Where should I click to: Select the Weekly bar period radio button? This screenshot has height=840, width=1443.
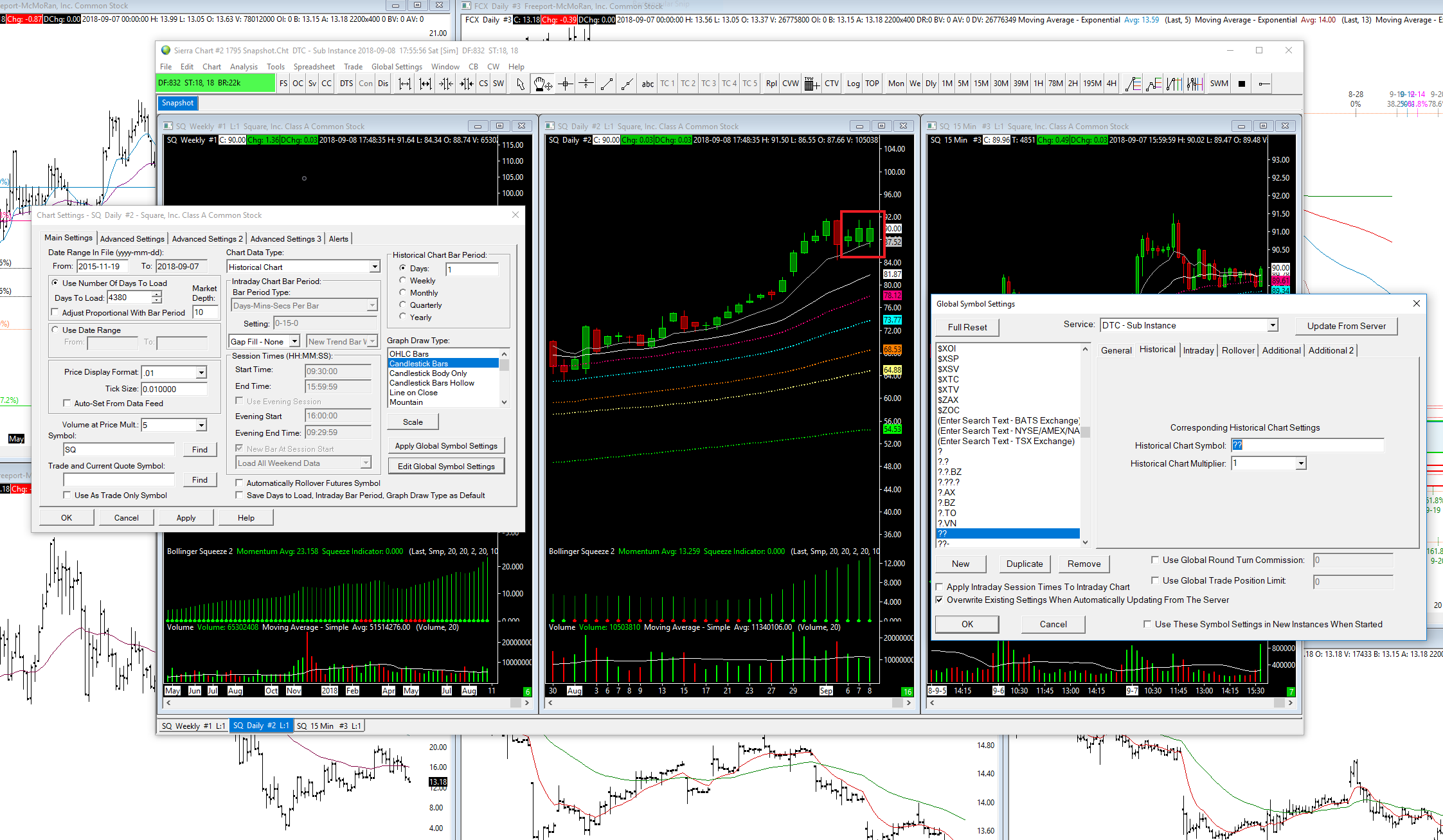tap(403, 280)
